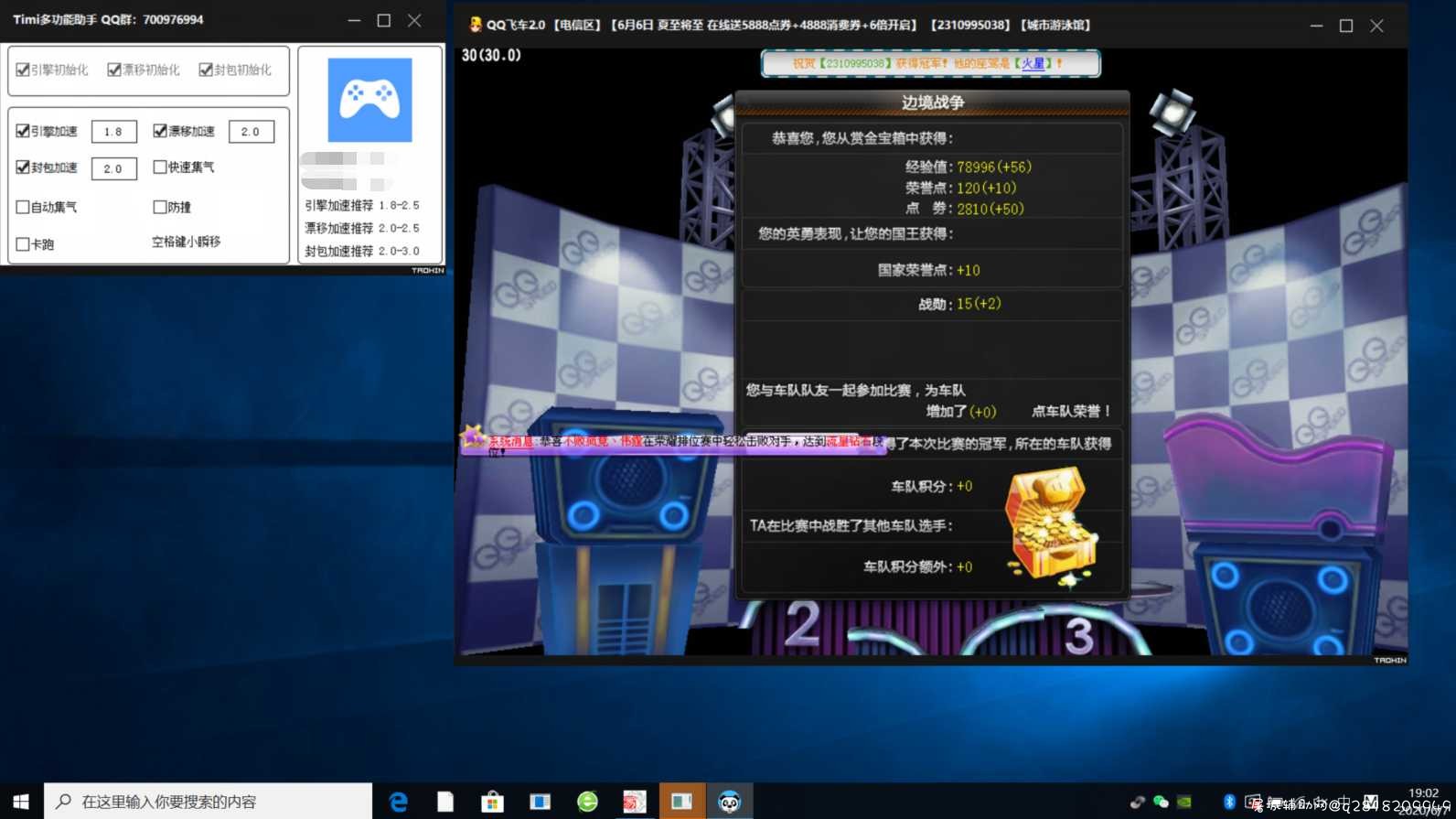Click the QQ飞车 penguin icon in title bar
The height and width of the screenshot is (819, 1456).
pyautogui.click(x=475, y=25)
